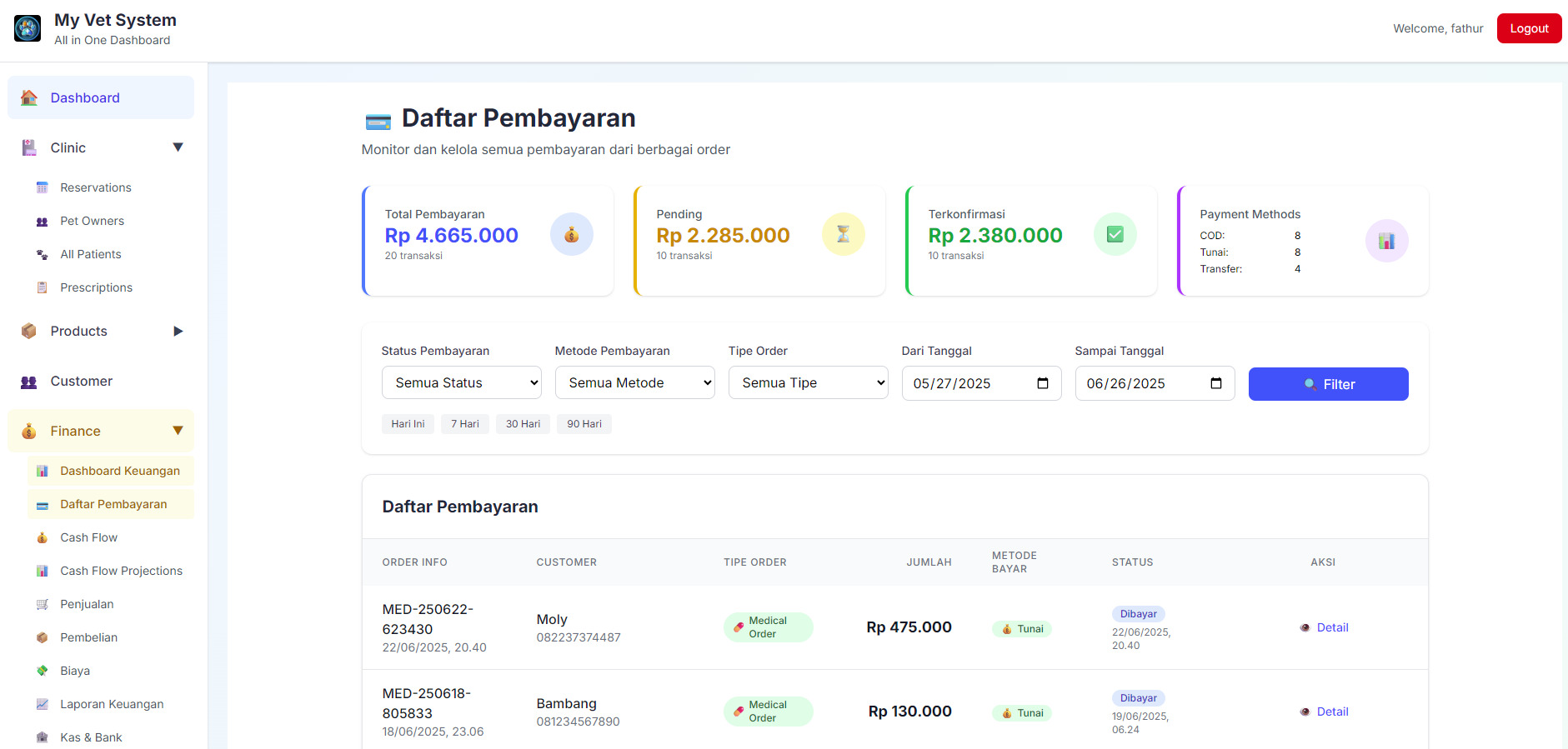Open the Tipe Order dropdown

(809, 382)
